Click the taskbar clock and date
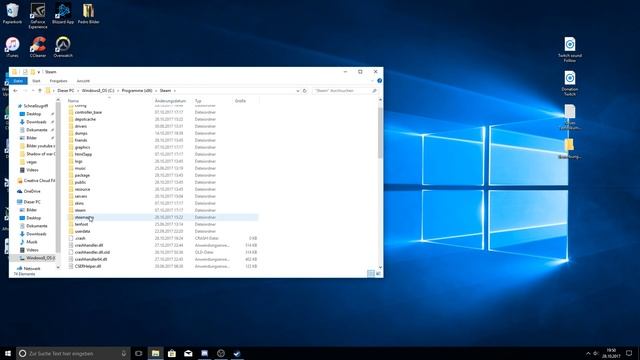Screen dimensions: 640x360 point(611,353)
